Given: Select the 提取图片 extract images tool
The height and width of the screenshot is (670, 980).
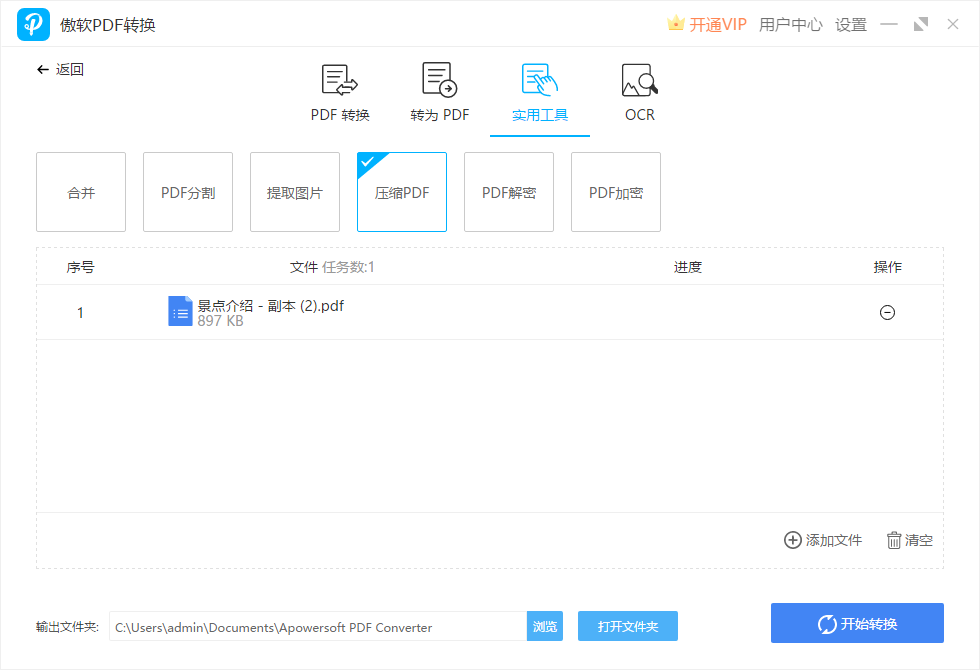Looking at the screenshot, I should tap(294, 192).
